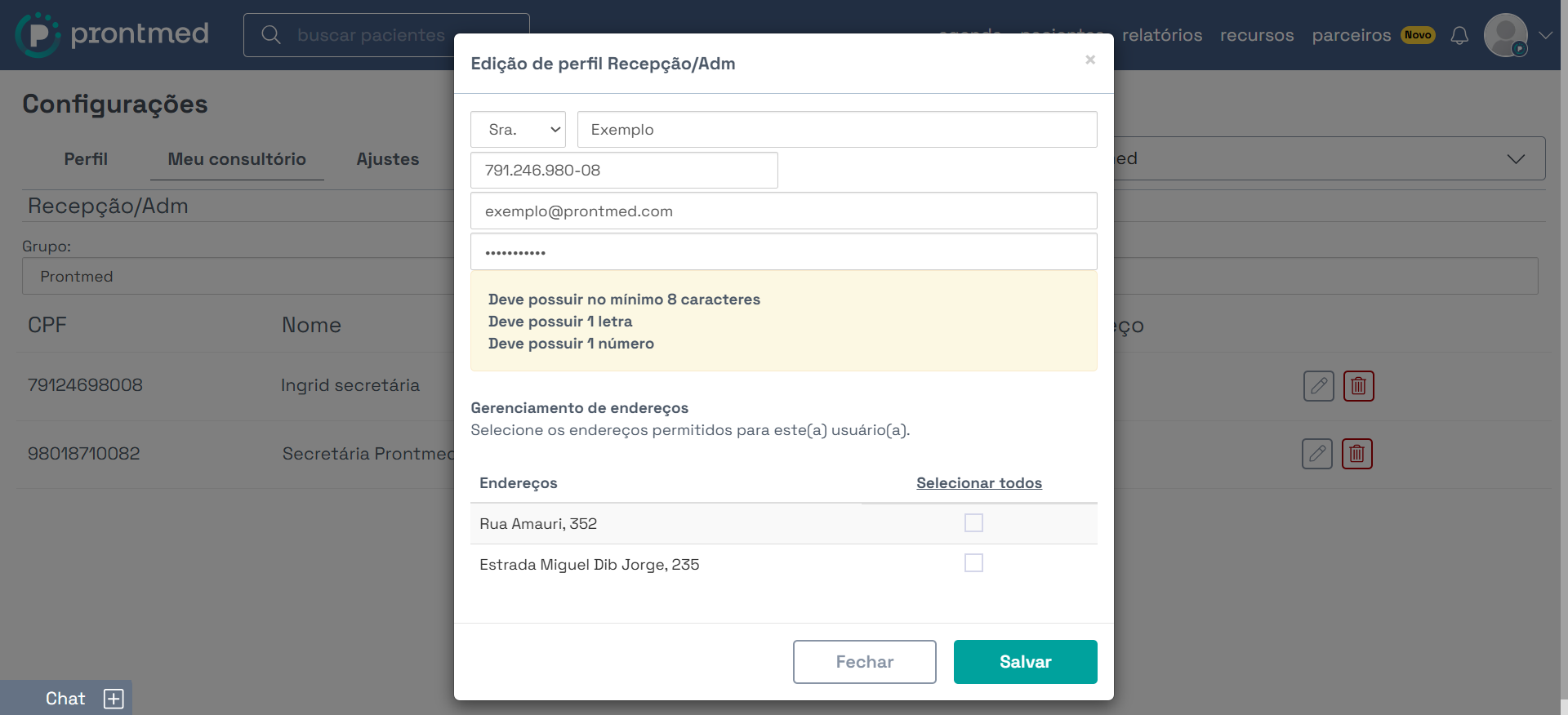
Task: Expand the account menu chevron
Action: [1545, 35]
